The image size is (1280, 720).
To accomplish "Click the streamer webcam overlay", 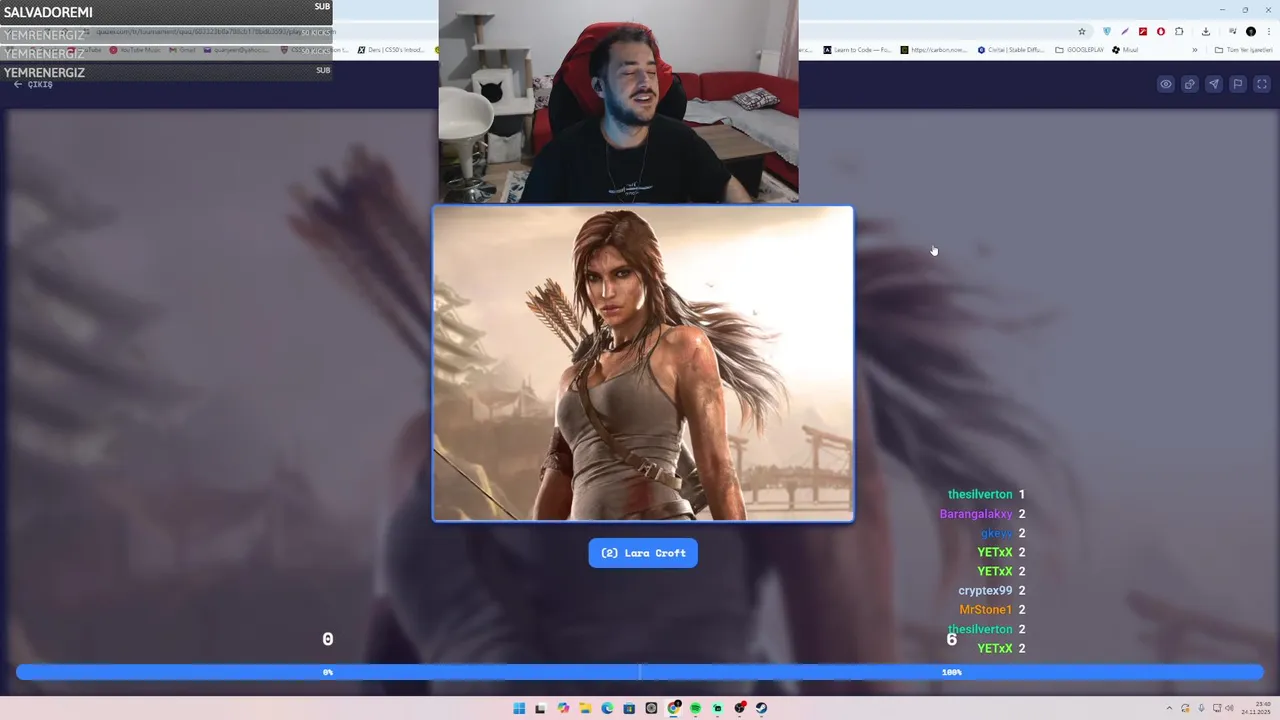I will (618, 101).
